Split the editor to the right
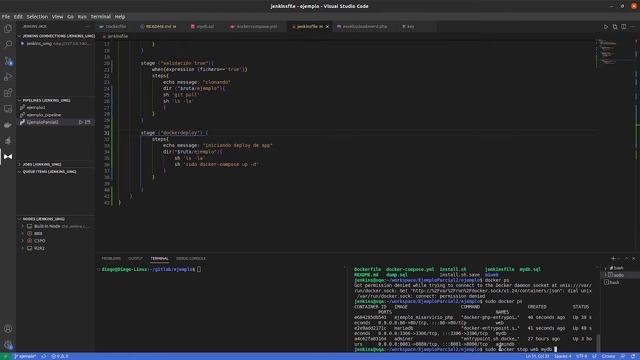This screenshot has height=360, width=640. pyautogui.click(x=624, y=27)
